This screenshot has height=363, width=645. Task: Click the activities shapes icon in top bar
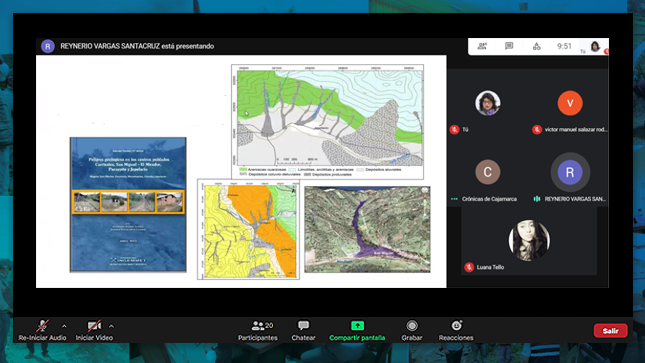pyautogui.click(x=536, y=46)
